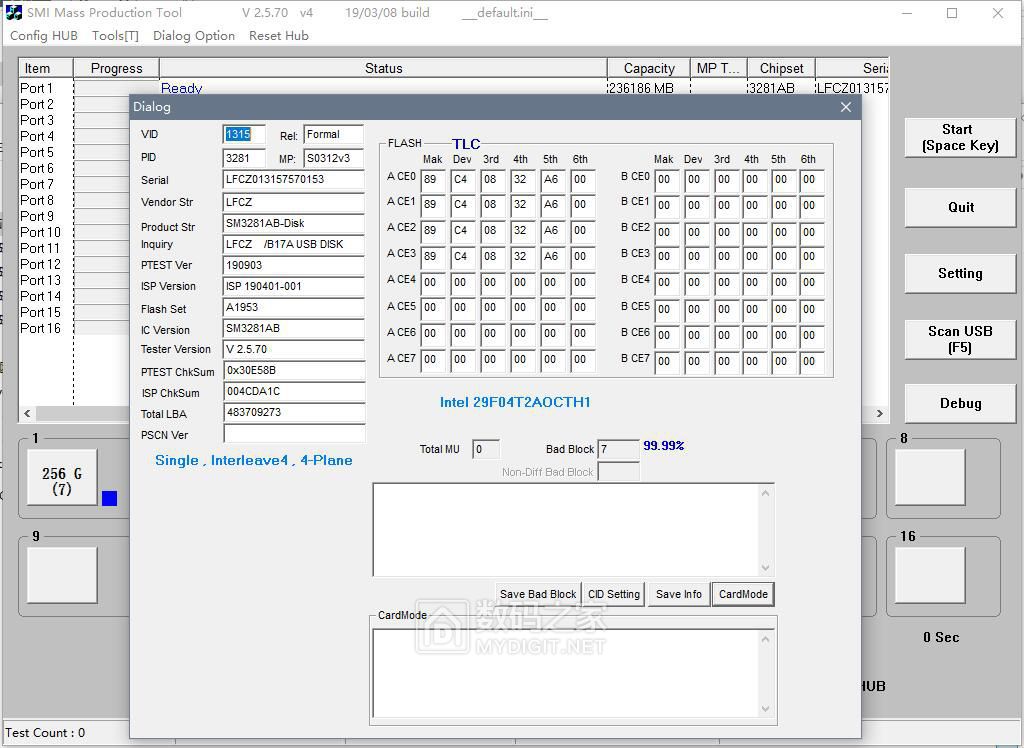Click the Flash Set field

pyautogui.click(x=293, y=307)
